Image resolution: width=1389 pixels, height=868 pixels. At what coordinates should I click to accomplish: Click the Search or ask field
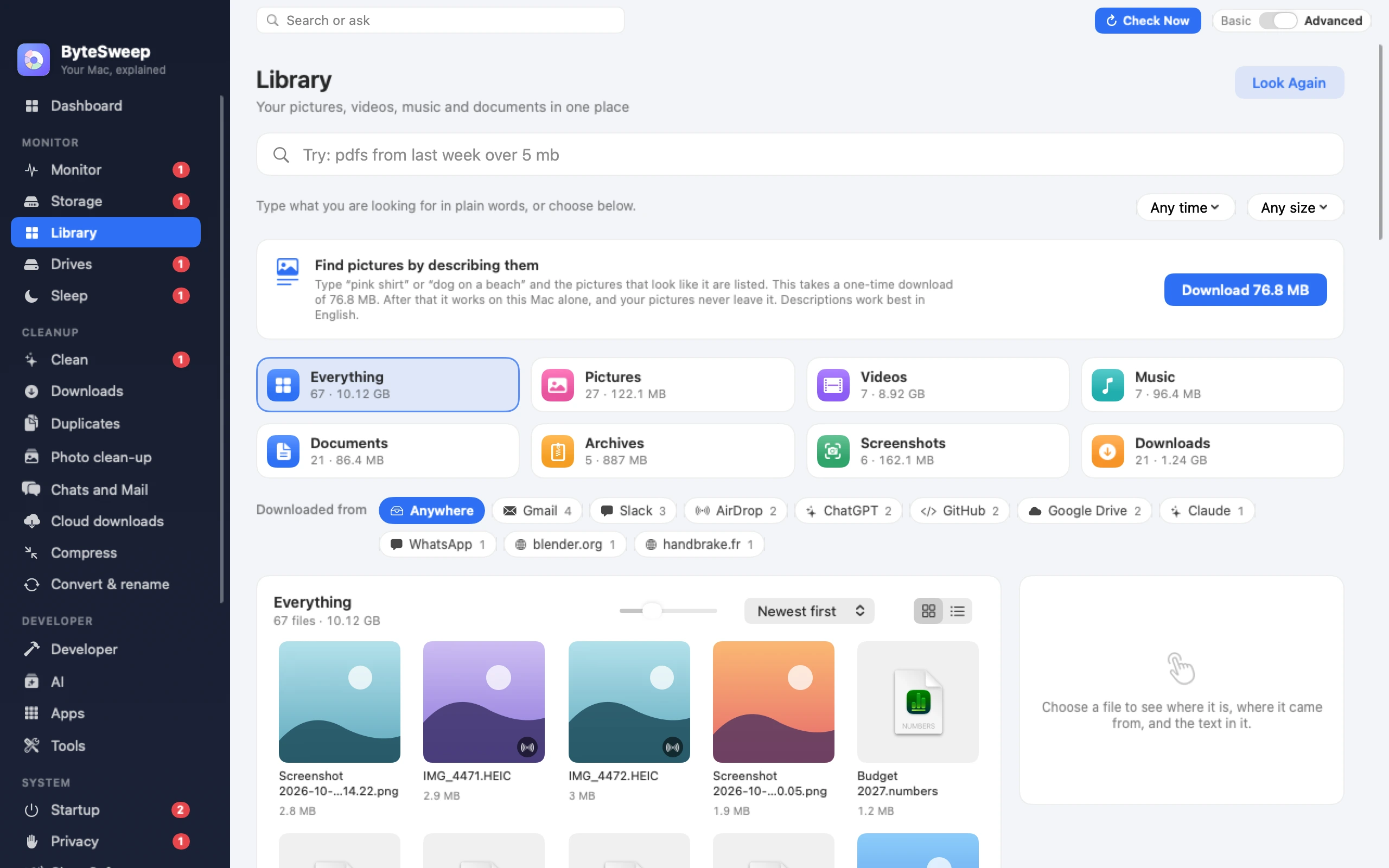click(x=441, y=21)
